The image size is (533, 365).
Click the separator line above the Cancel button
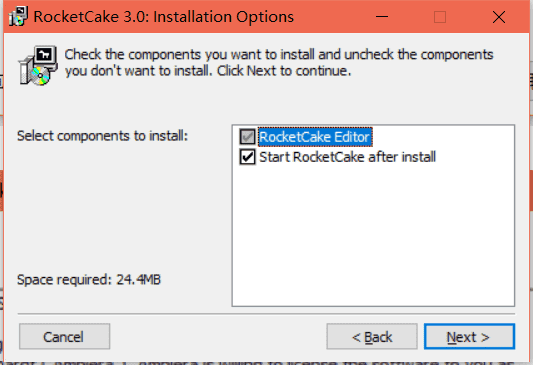point(266,314)
